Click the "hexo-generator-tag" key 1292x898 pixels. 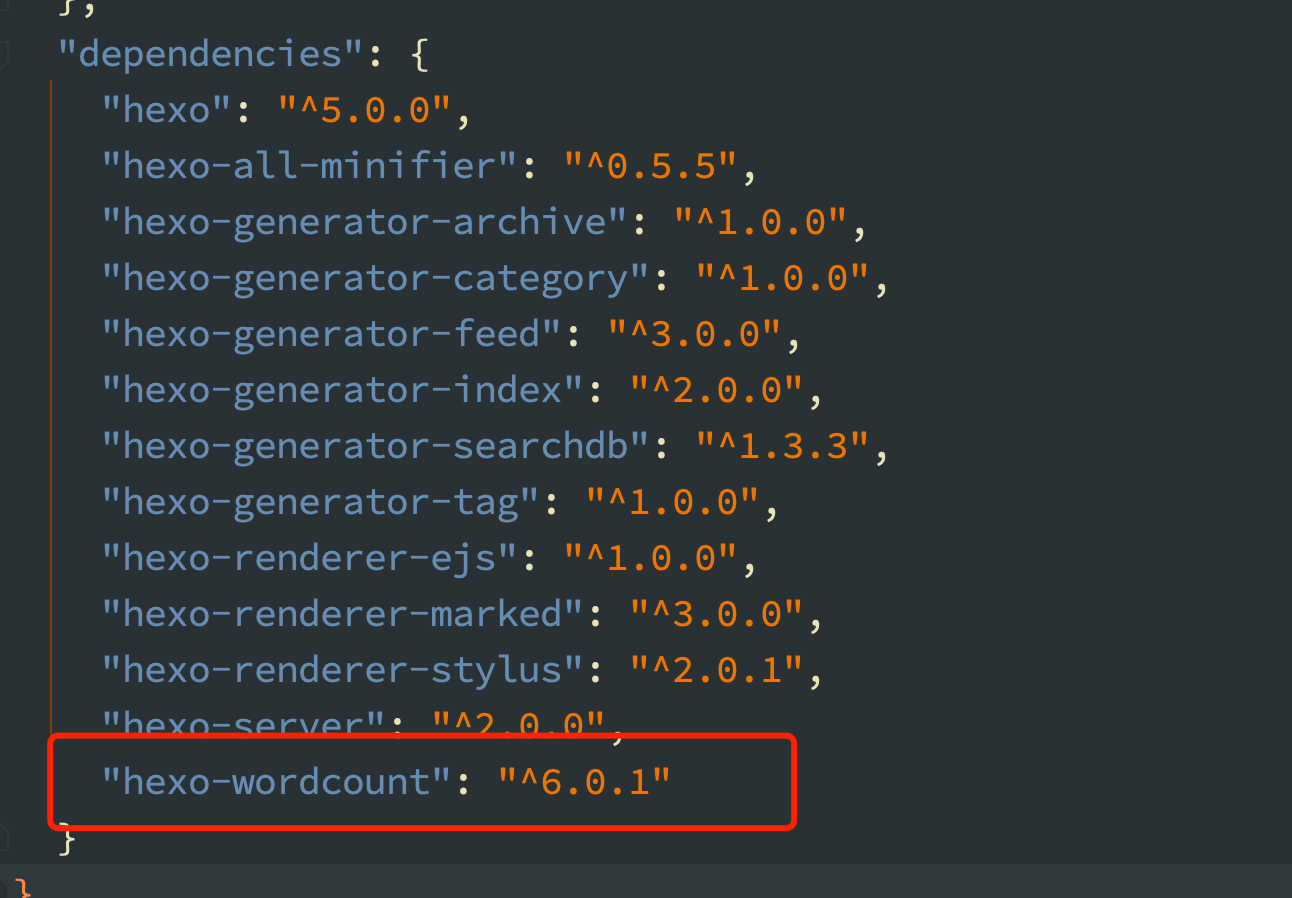coord(322,501)
